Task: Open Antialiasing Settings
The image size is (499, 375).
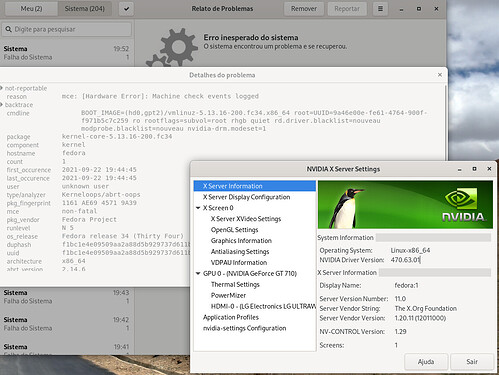Action: pyautogui.click(x=240, y=252)
